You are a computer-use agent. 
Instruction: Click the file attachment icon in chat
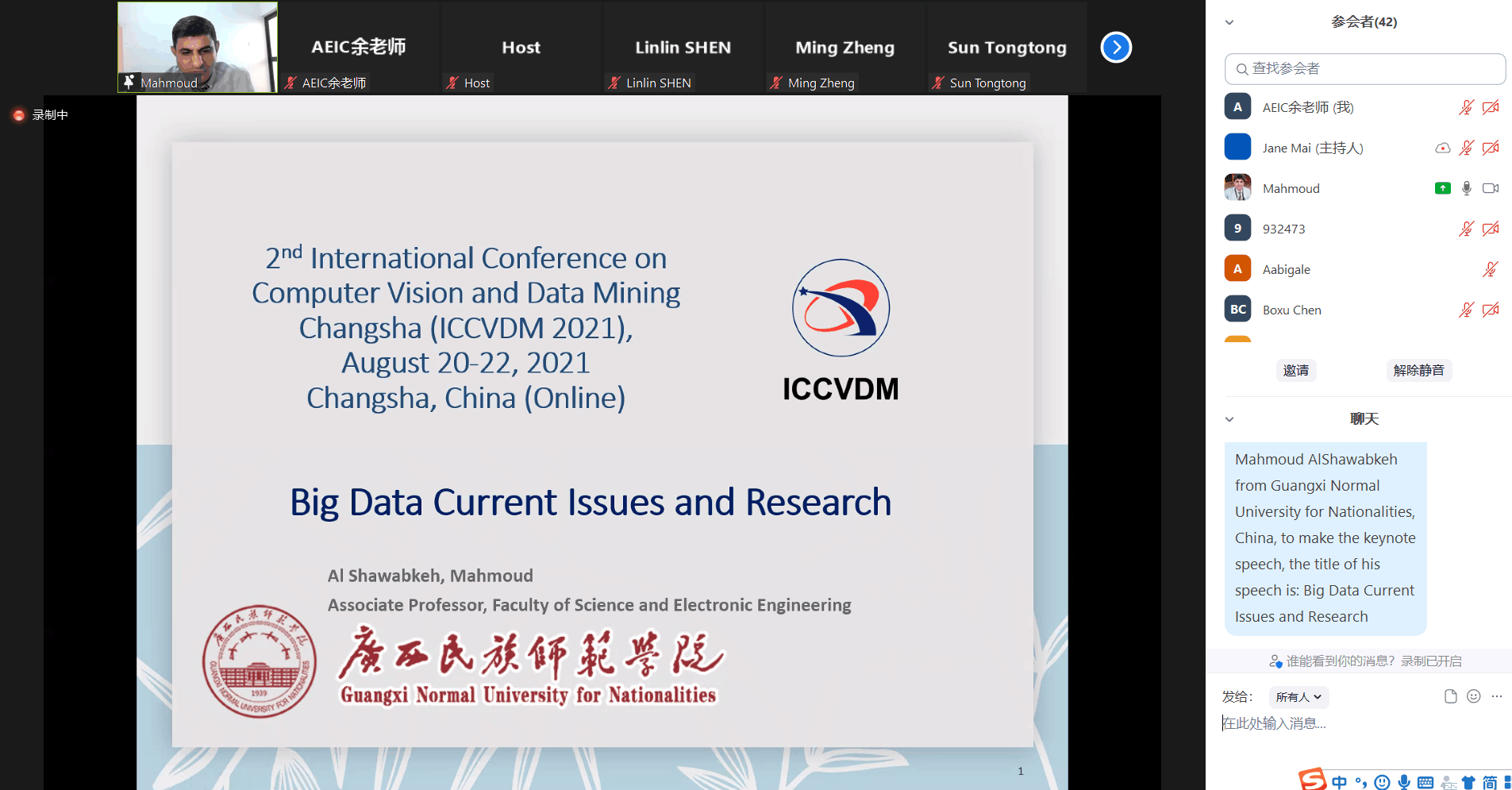(1450, 696)
